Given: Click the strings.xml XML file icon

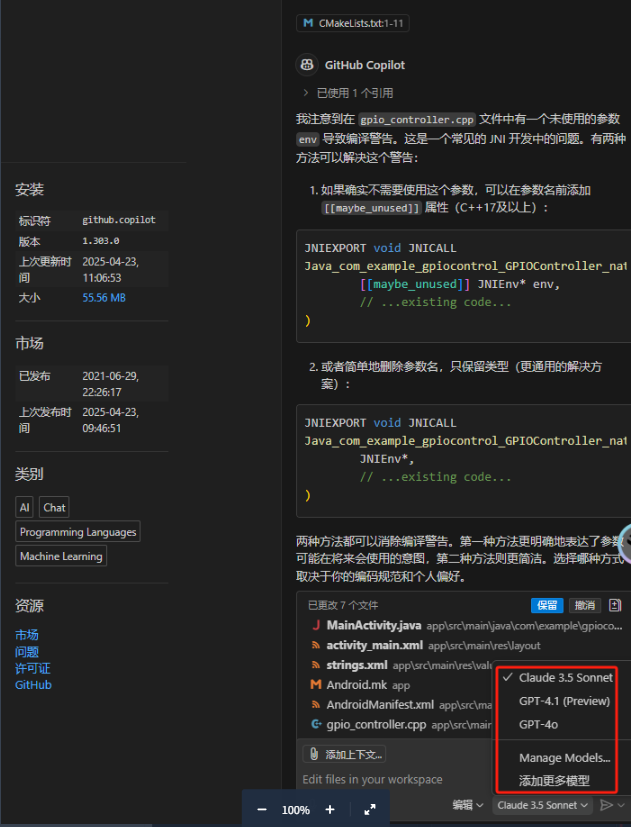Looking at the screenshot, I should pos(316,665).
